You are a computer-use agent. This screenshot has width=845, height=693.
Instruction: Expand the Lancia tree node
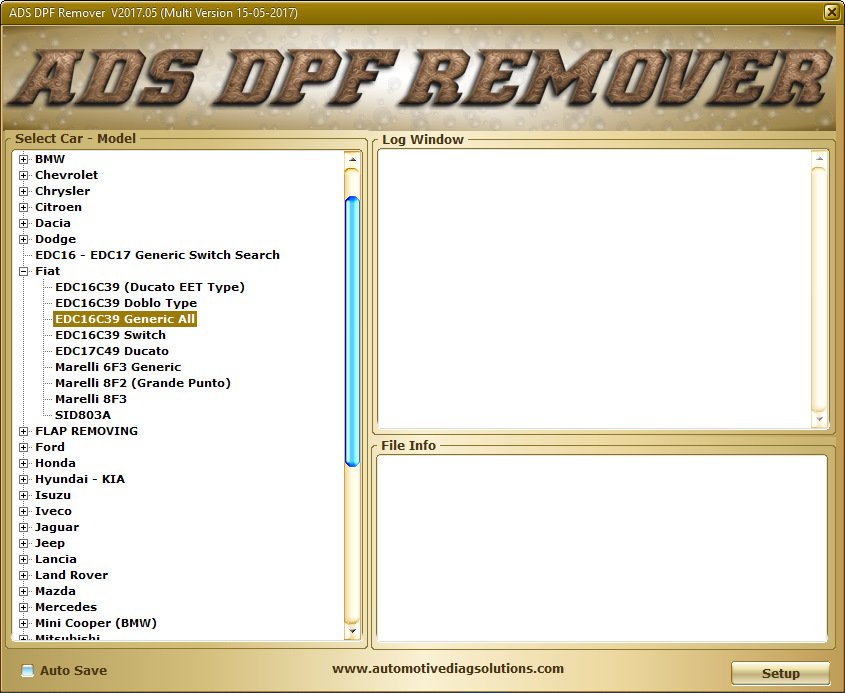click(x=23, y=559)
